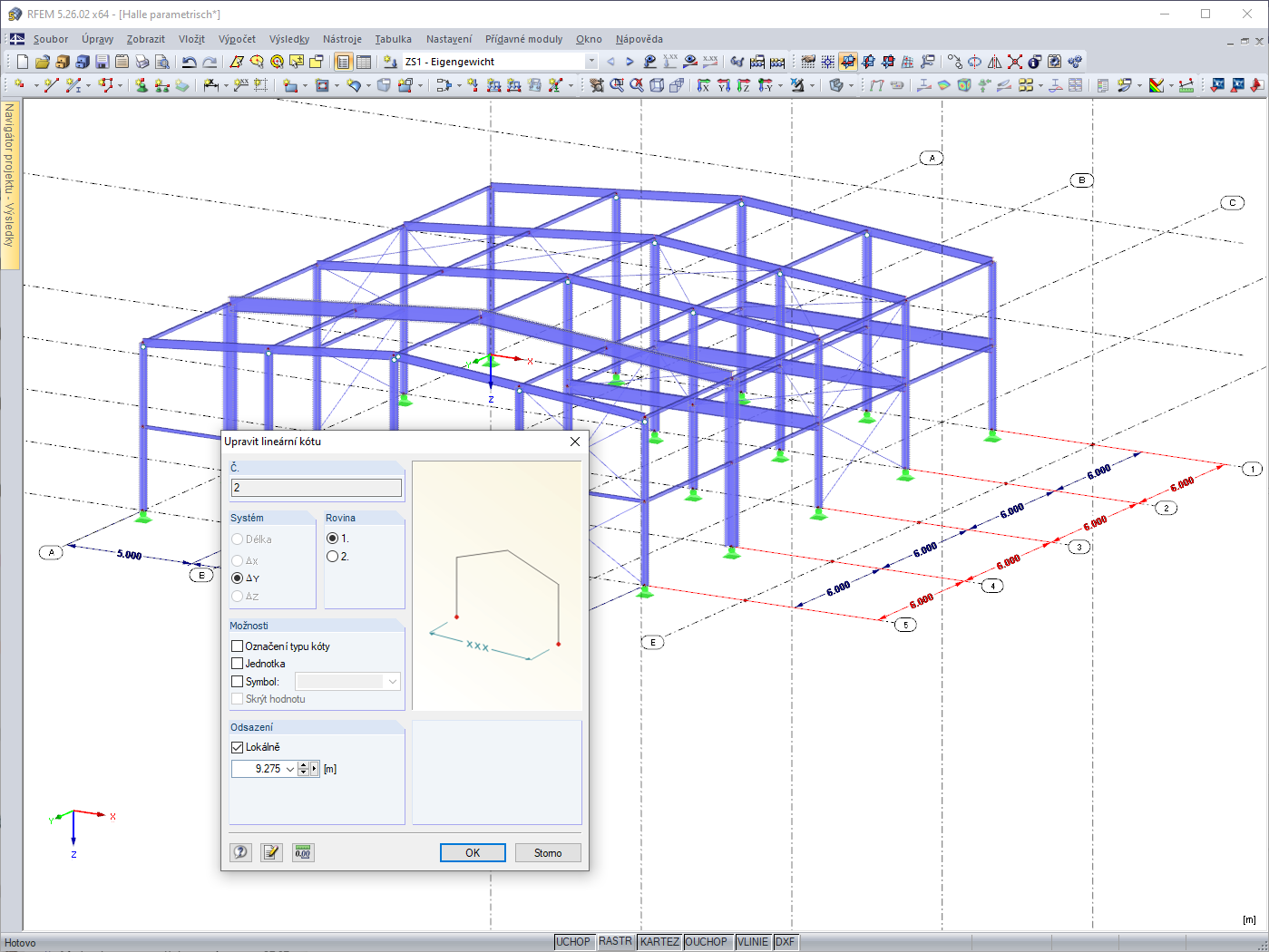
Task: Open the Úpravy menu
Action: [98, 39]
